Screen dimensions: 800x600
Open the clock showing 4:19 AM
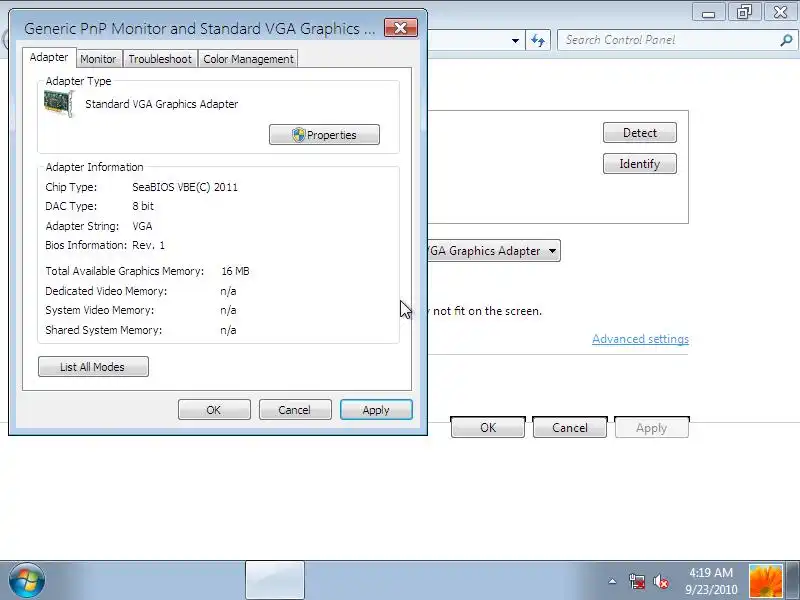coord(711,581)
